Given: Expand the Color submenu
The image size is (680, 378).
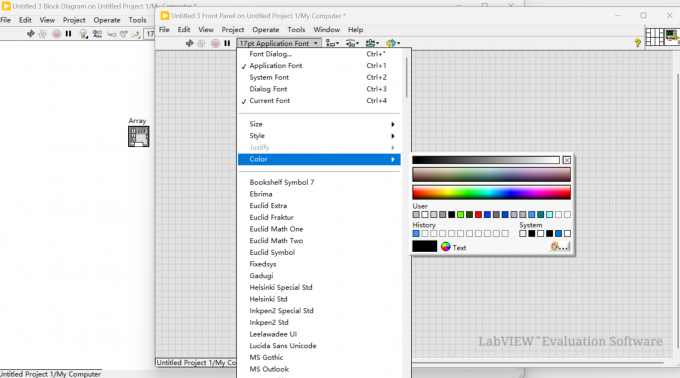Looking at the screenshot, I should point(319,159).
